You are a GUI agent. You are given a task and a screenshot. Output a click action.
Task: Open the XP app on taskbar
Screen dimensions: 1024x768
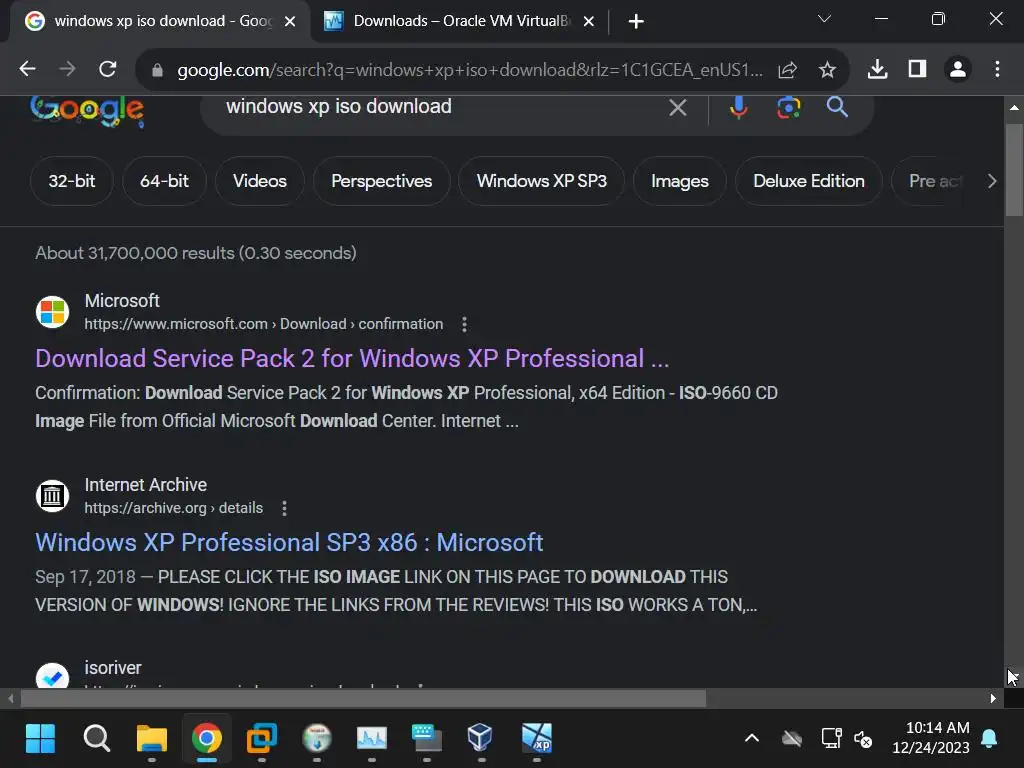[x=537, y=739]
